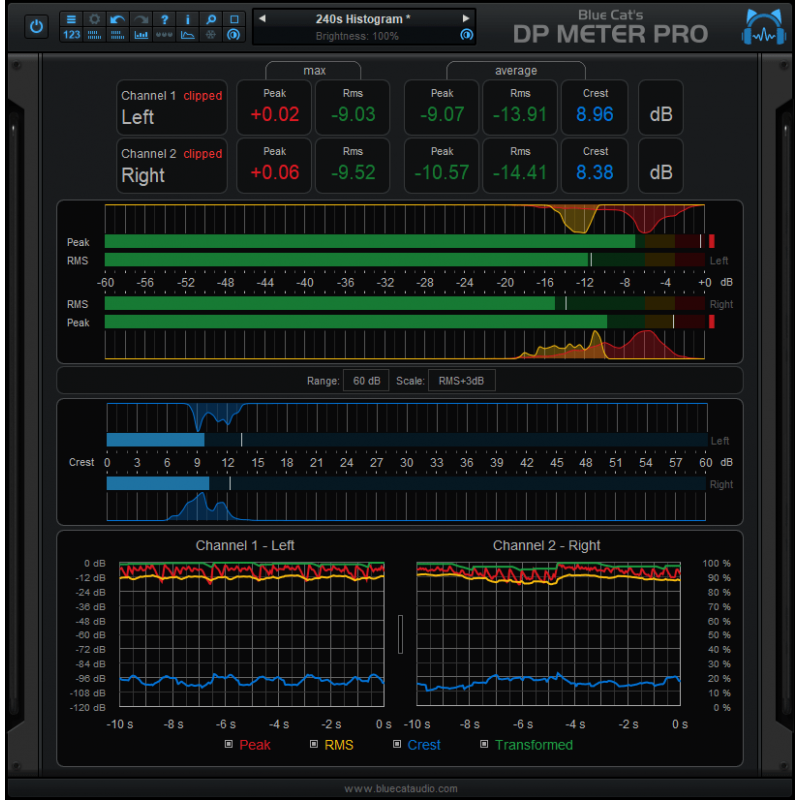
Task: Select the average tab
Action: pos(515,70)
